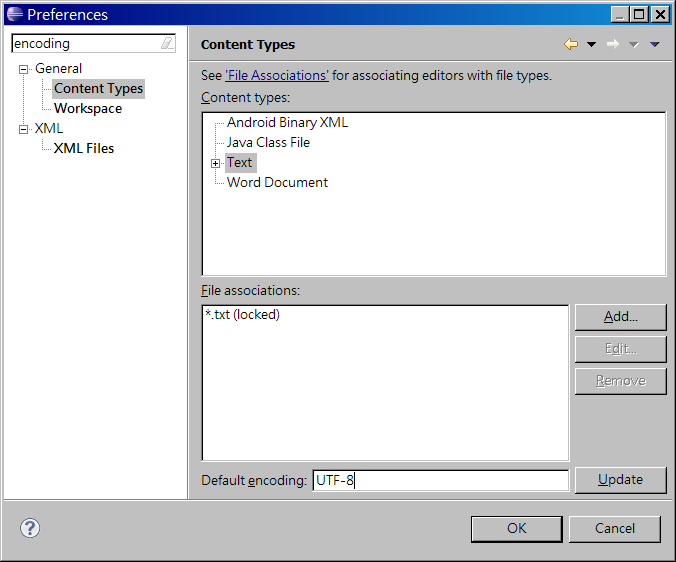The width and height of the screenshot is (676, 562).
Task: Open the forward history dropdown arrow
Action: coord(633,44)
